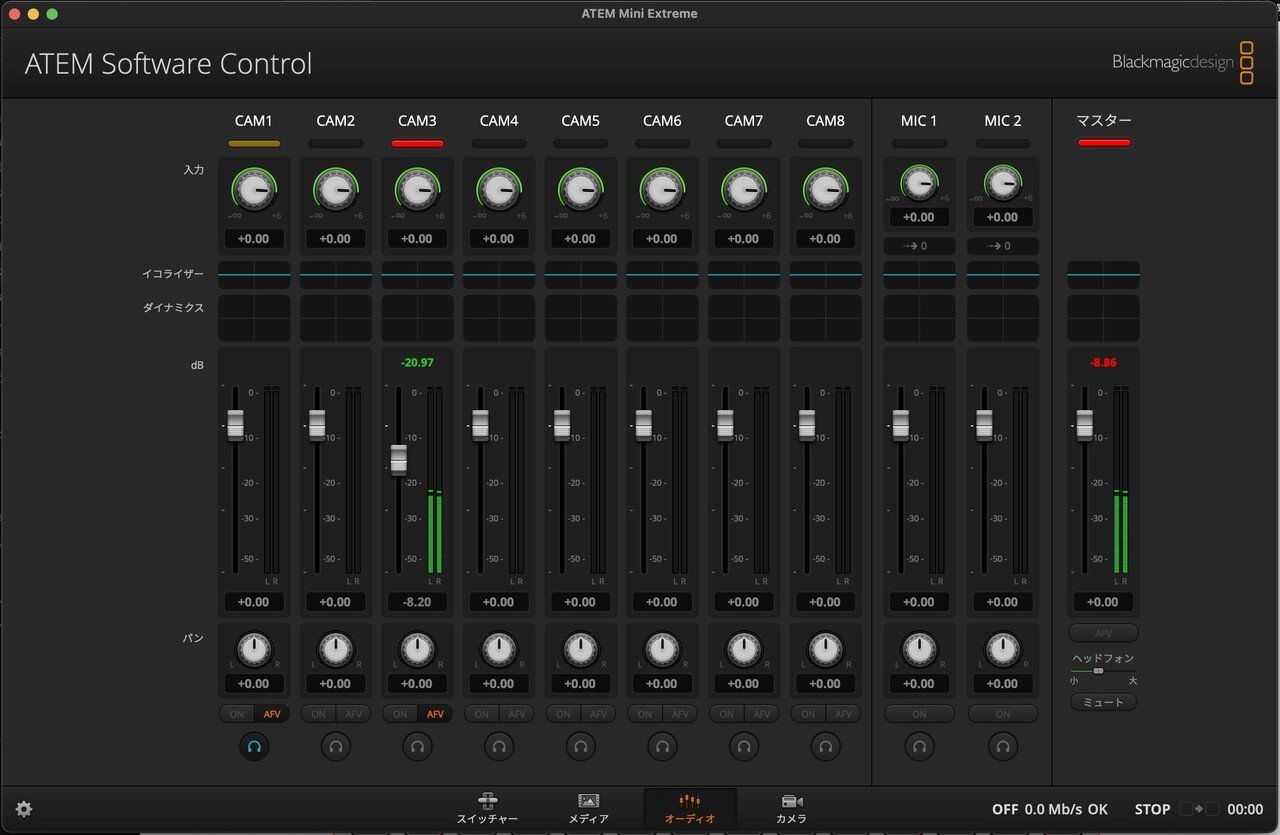Click the CAM4 headphone icon
Screen dimensions: 1280x835
point(499,746)
